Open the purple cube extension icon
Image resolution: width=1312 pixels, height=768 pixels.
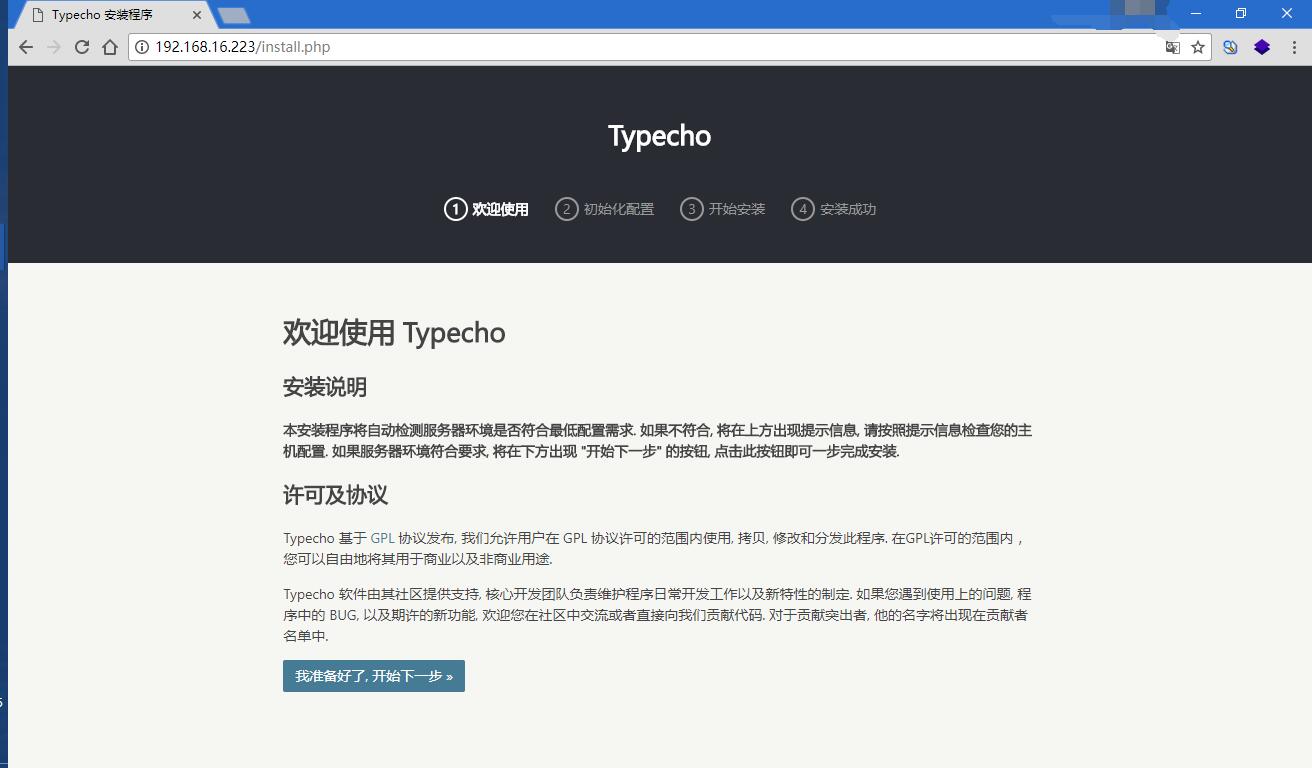[x=1262, y=47]
